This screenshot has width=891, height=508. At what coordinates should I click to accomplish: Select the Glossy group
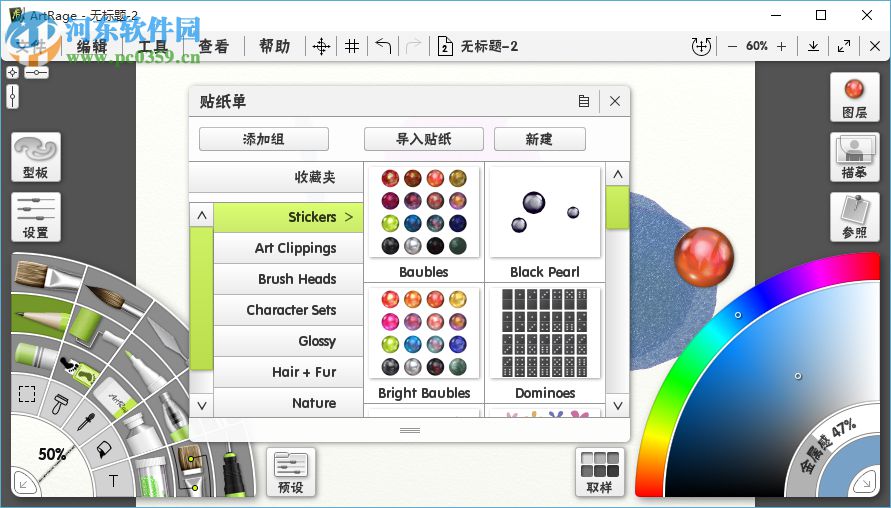(288, 341)
